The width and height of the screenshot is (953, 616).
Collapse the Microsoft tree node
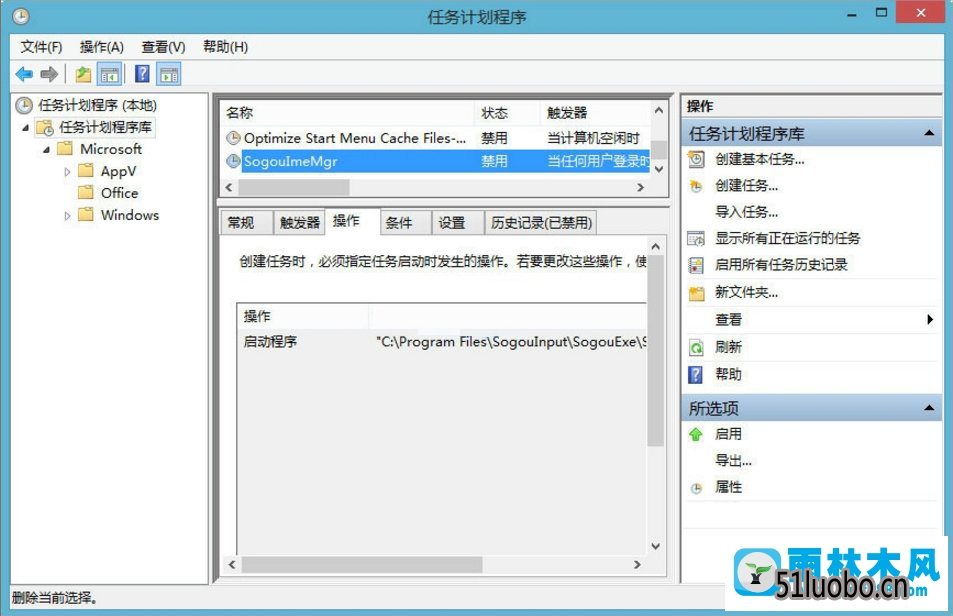46,149
